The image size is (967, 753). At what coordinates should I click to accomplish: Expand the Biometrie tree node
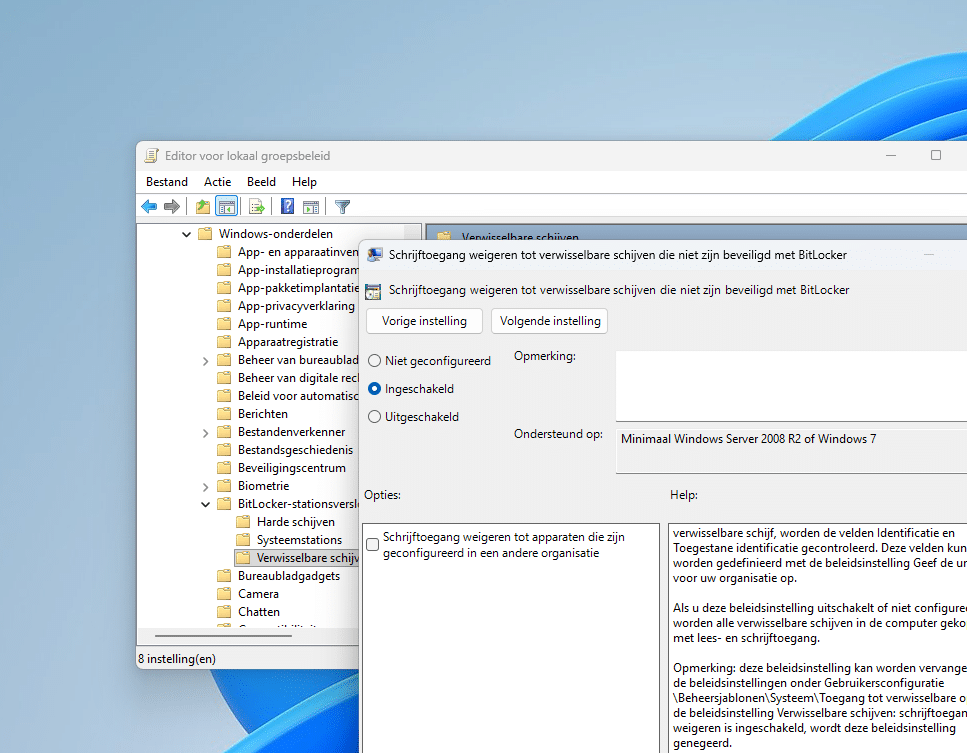(205, 485)
